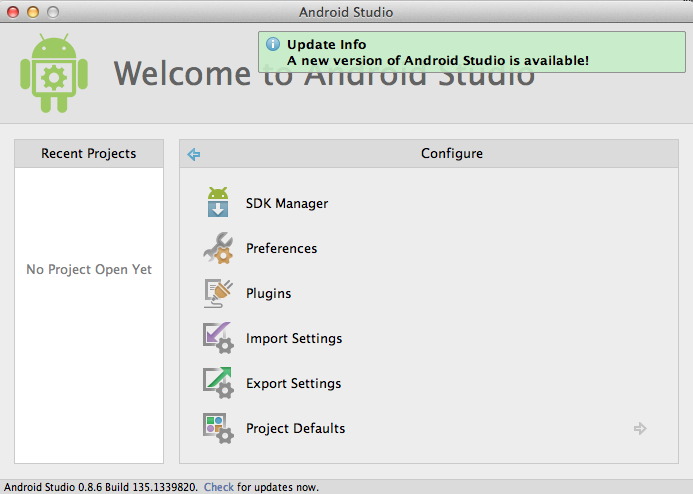The image size is (693, 494).
Task: Click the Update Info blue info icon
Action: 273,44
